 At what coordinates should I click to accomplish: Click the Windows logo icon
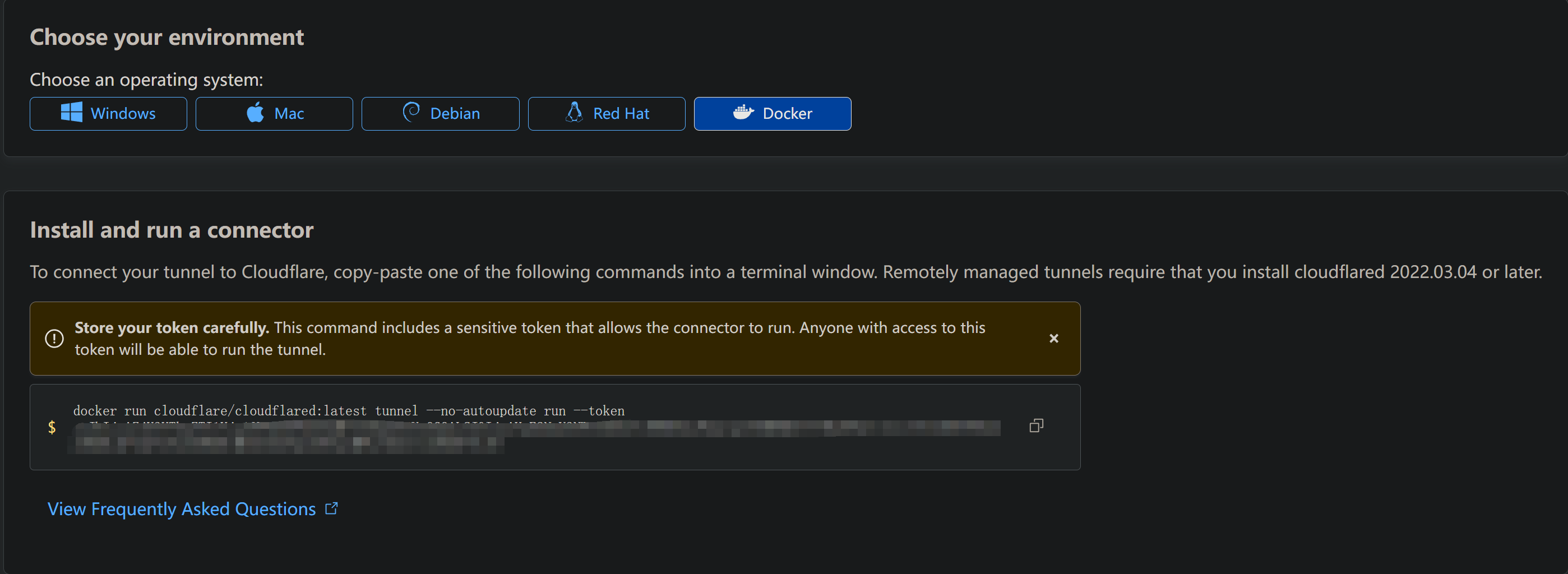[71, 113]
